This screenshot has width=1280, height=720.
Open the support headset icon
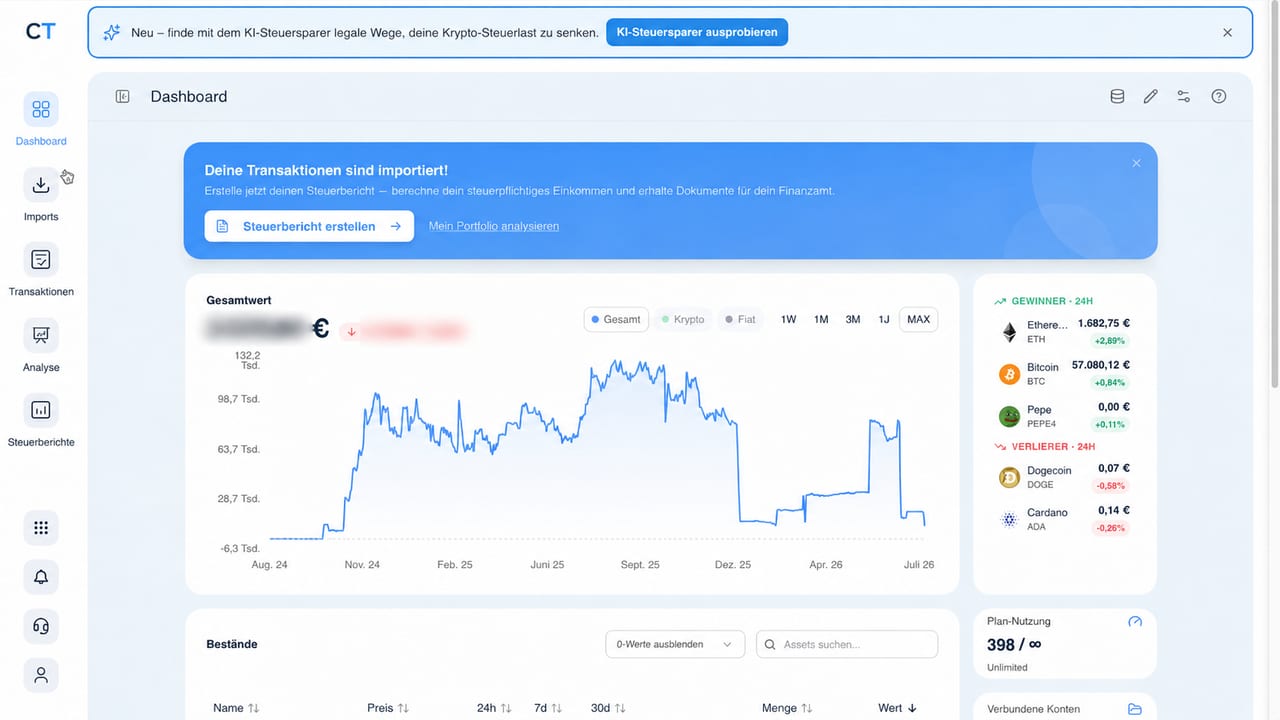click(x=41, y=626)
